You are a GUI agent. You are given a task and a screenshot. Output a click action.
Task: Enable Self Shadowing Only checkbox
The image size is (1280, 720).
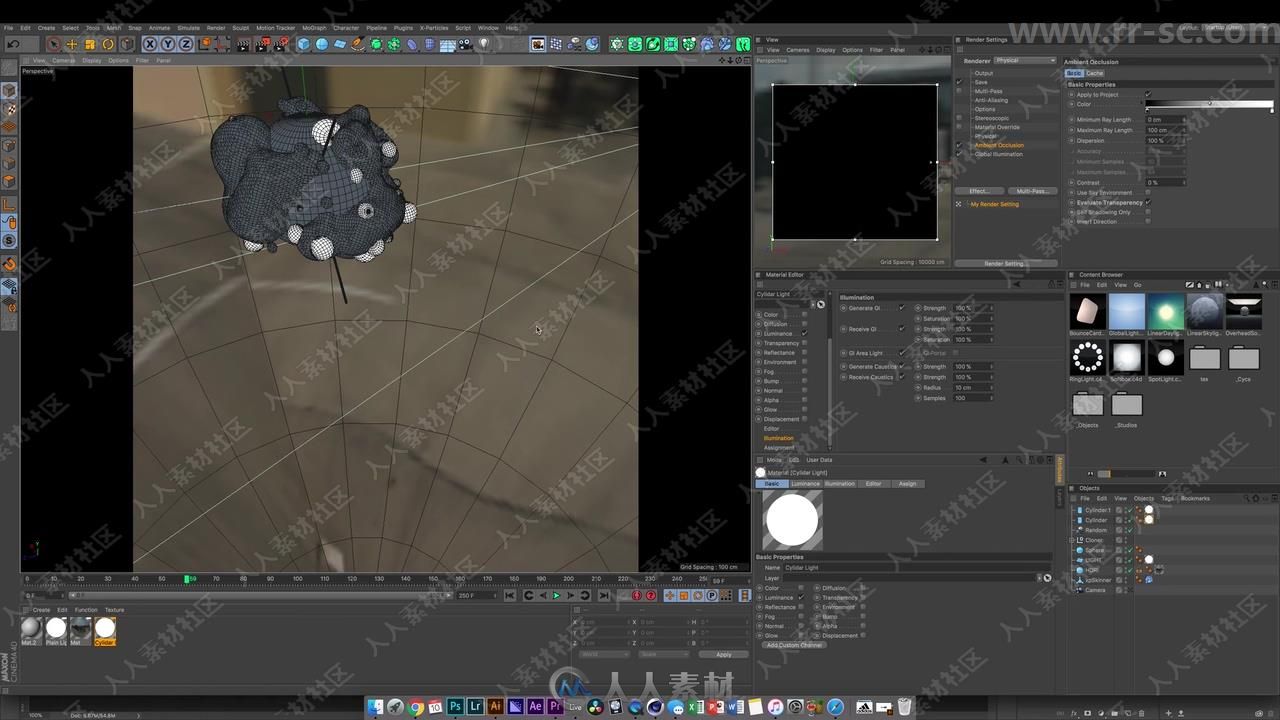(x=1148, y=212)
